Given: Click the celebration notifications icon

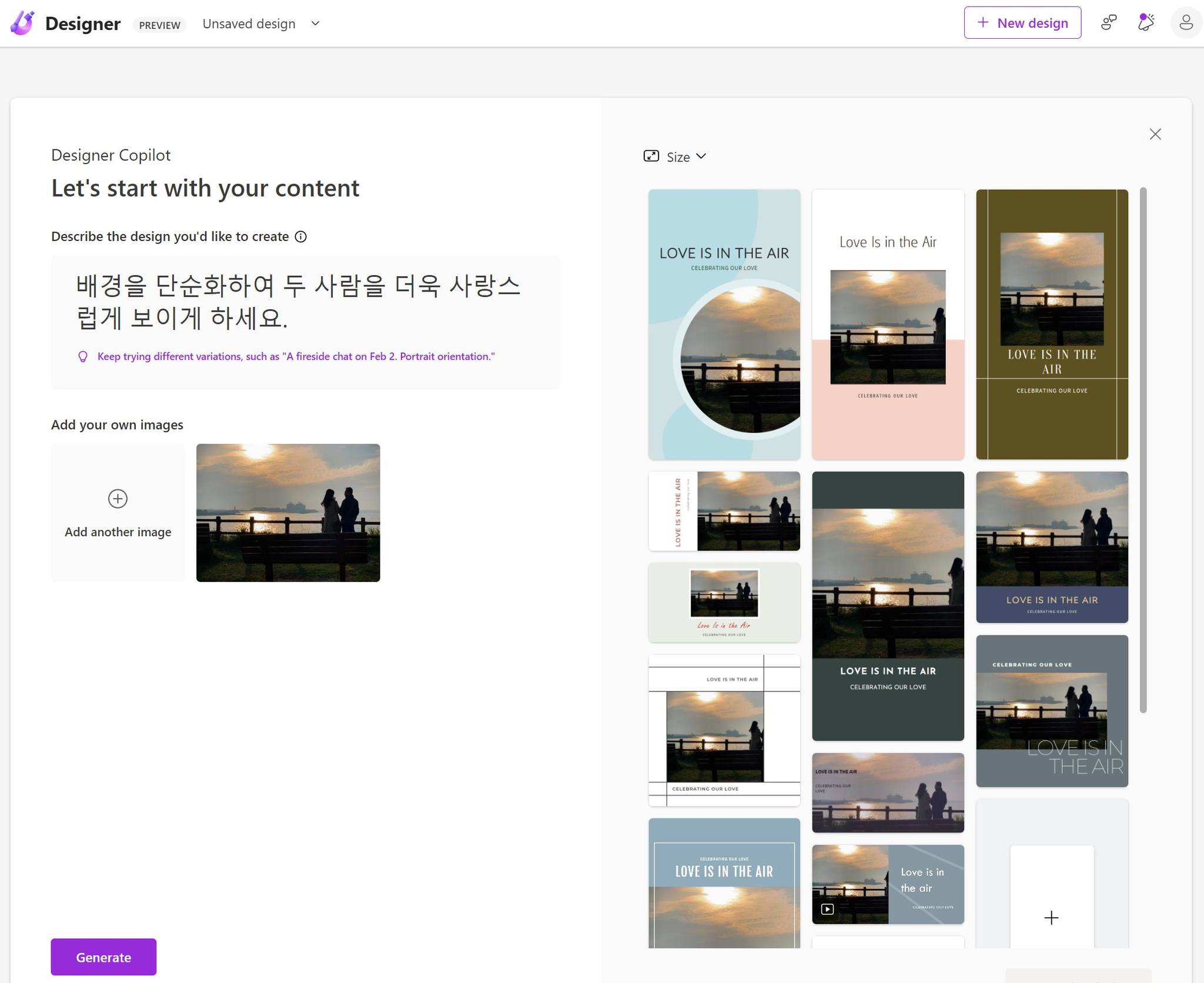Looking at the screenshot, I should (x=1145, y=23).
